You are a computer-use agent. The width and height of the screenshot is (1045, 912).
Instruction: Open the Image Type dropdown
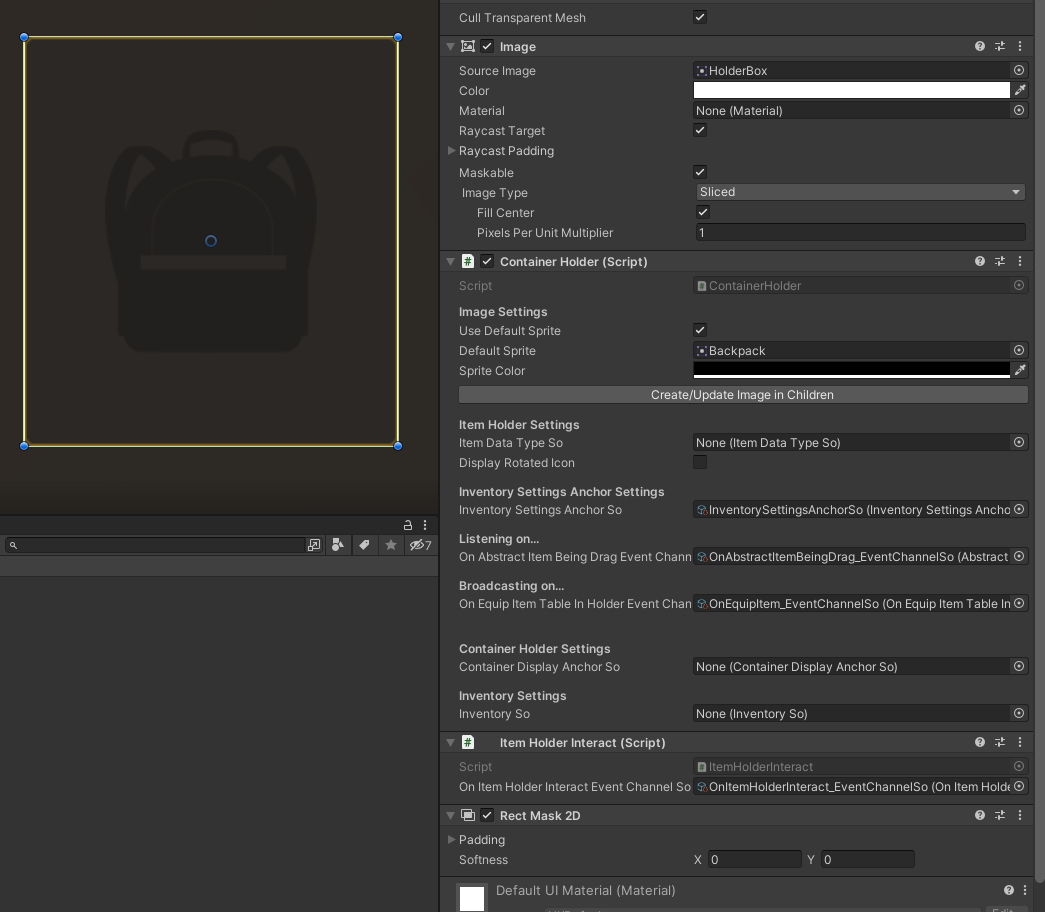point(860,191)
